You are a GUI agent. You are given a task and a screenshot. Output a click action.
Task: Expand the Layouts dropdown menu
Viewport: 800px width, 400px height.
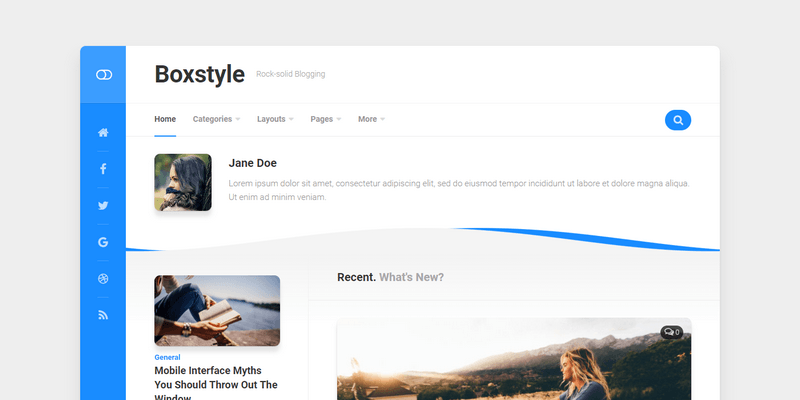point(275,119)
